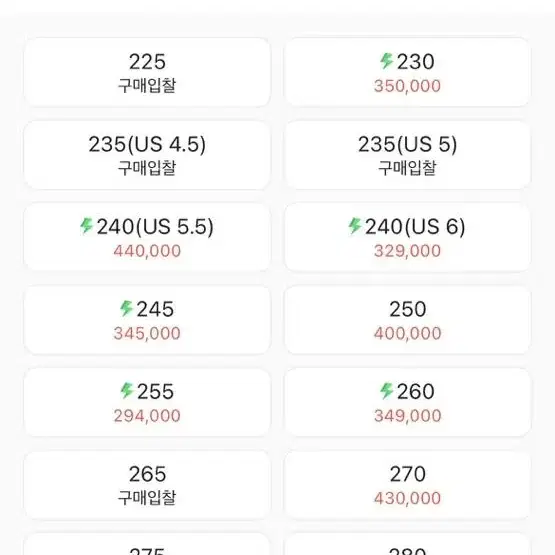This screenshot has width=555, height=555.
Task: Select partially visible size 275 card
Action: (147, 544)
